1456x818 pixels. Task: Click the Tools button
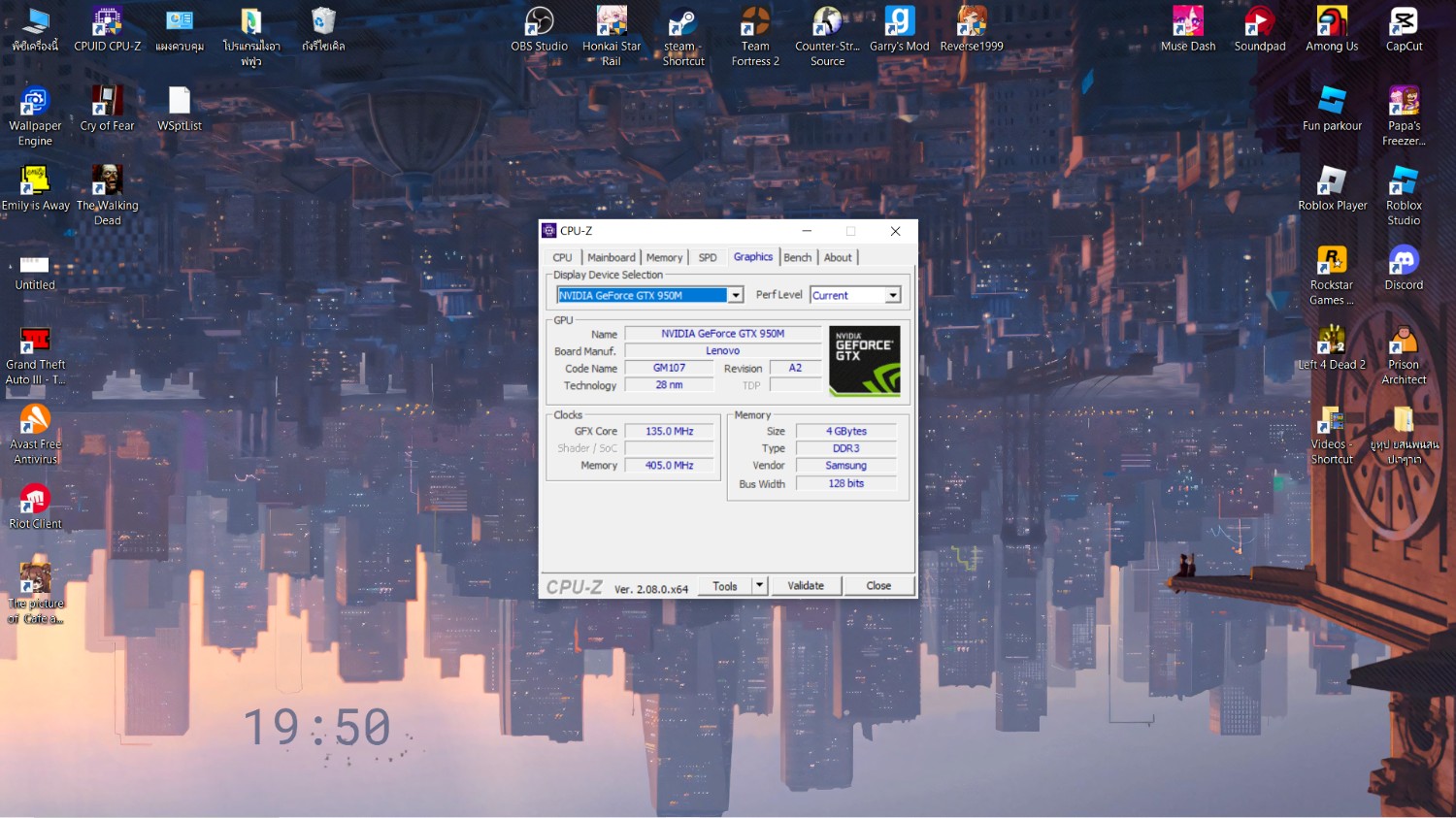(725, 585)
